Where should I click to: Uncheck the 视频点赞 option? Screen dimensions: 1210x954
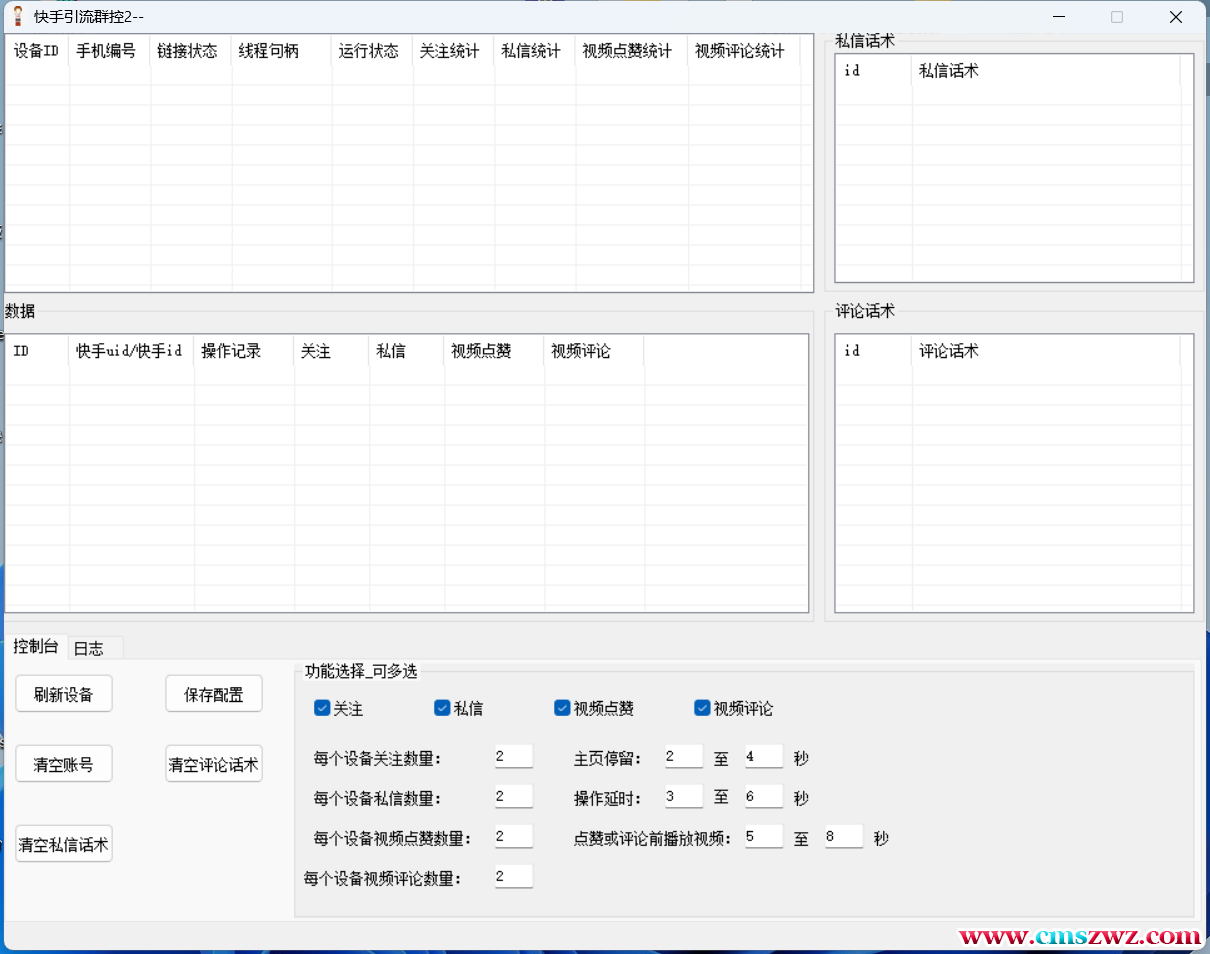(x=562, y=708)
